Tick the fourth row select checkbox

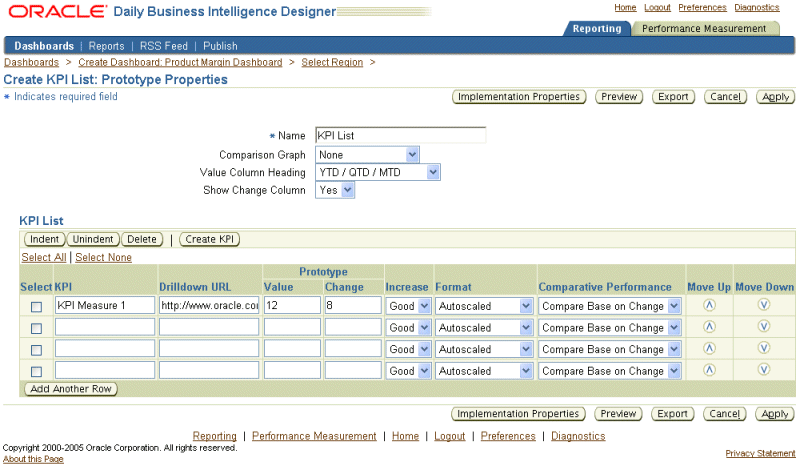coord(36,372)
